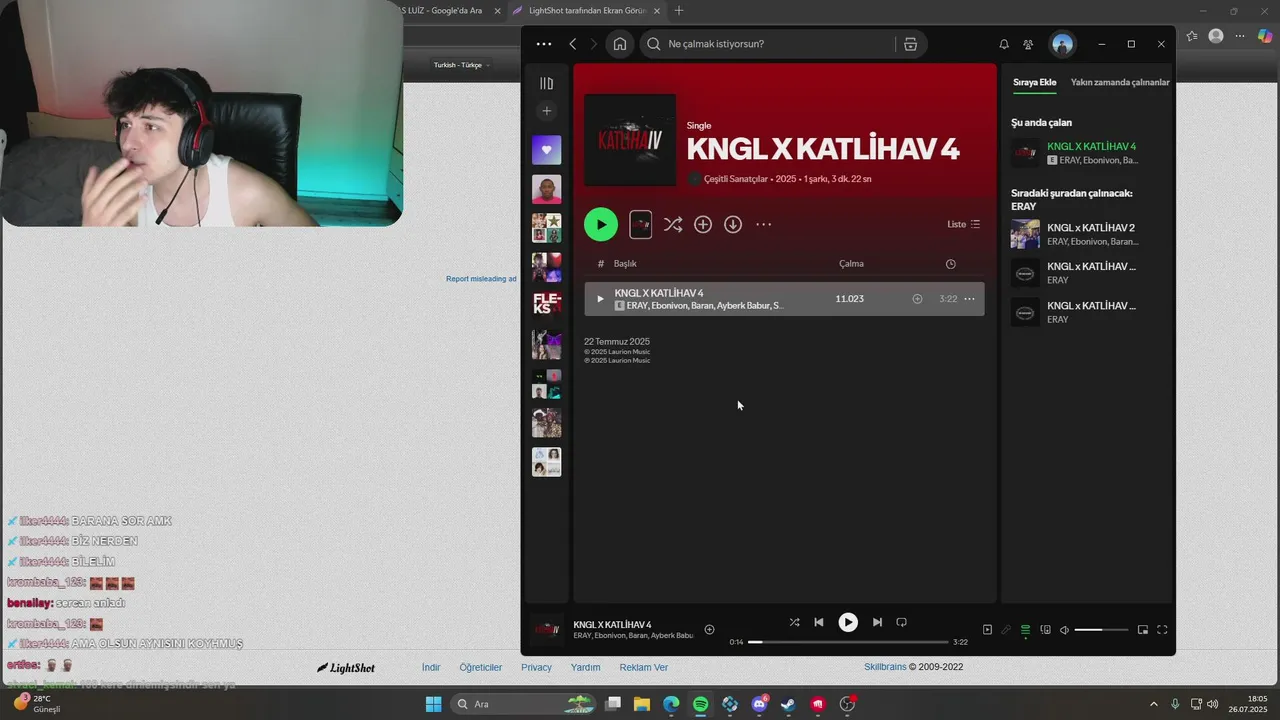This screenshot has width=1280, height=720.
Task: Switch to the Sıraya Ekle tab
Action: [1034, 82]
